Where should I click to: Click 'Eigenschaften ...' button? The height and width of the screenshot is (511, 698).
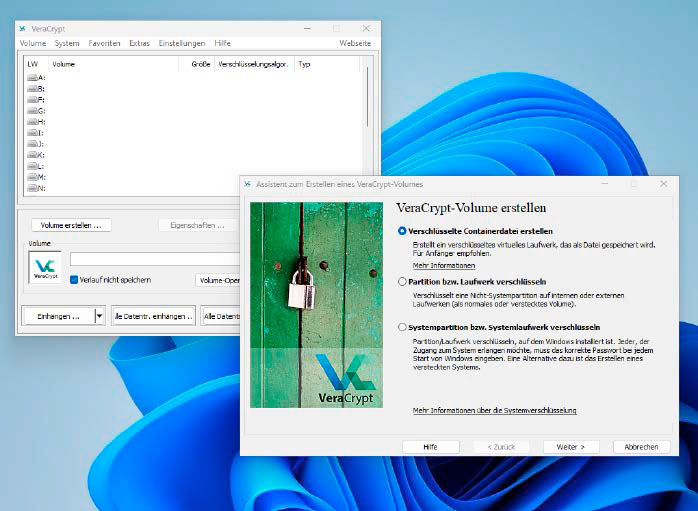coord(198,225)
